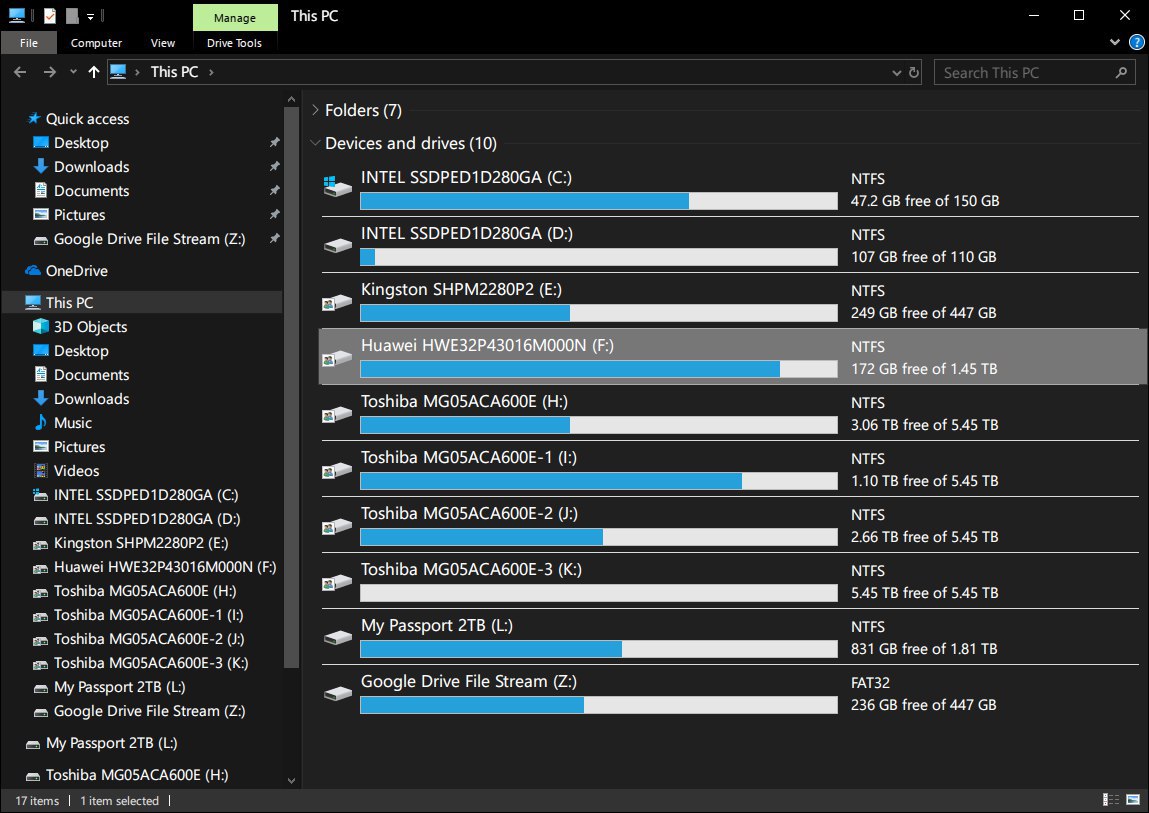Click the Back navigation arrow
1149x813 pixels.
[20, 72]
